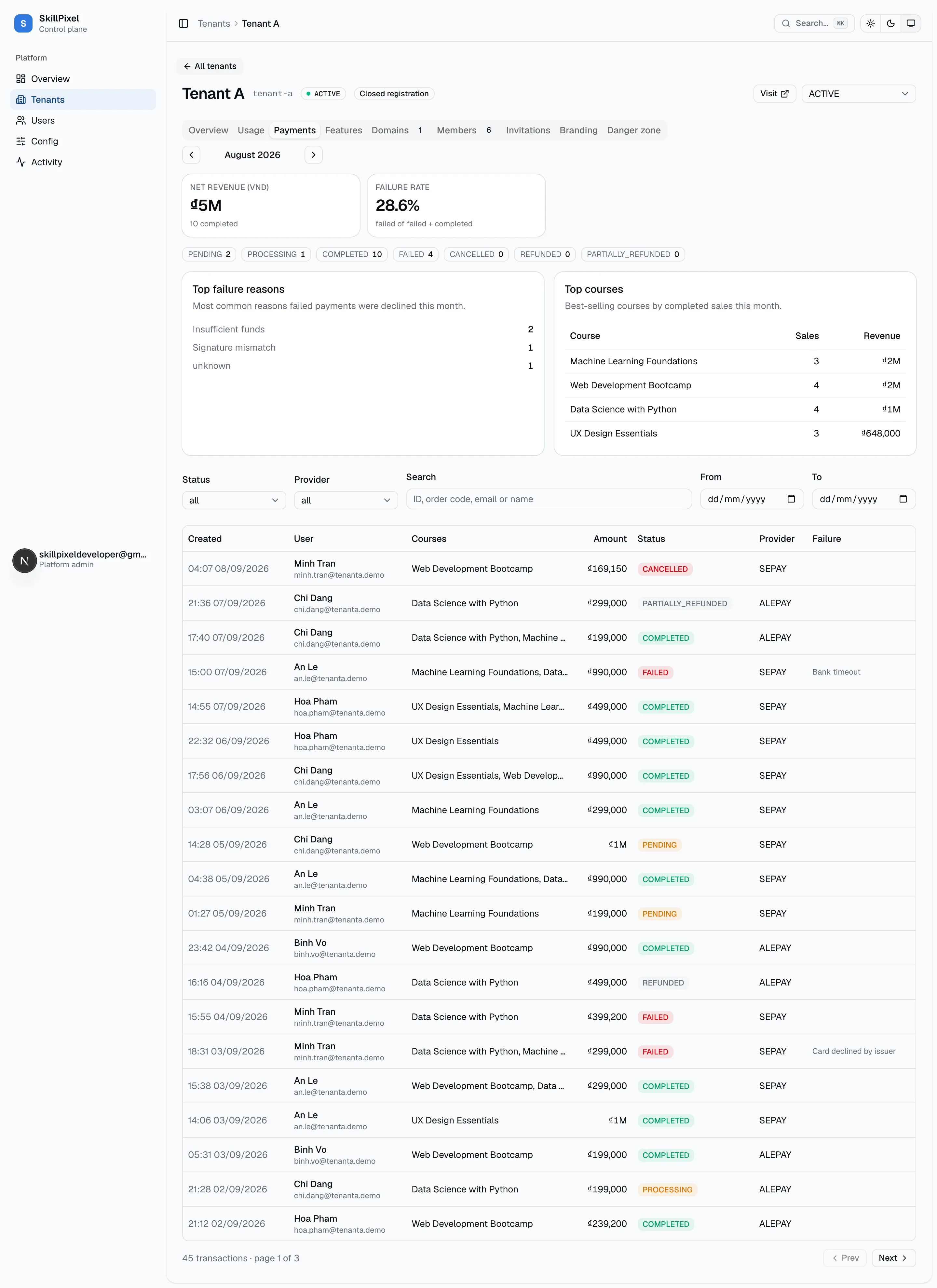Click the PROCESSING badge for Chi Dang
Screen dimensions: 937x1288
coord(667,1190)
